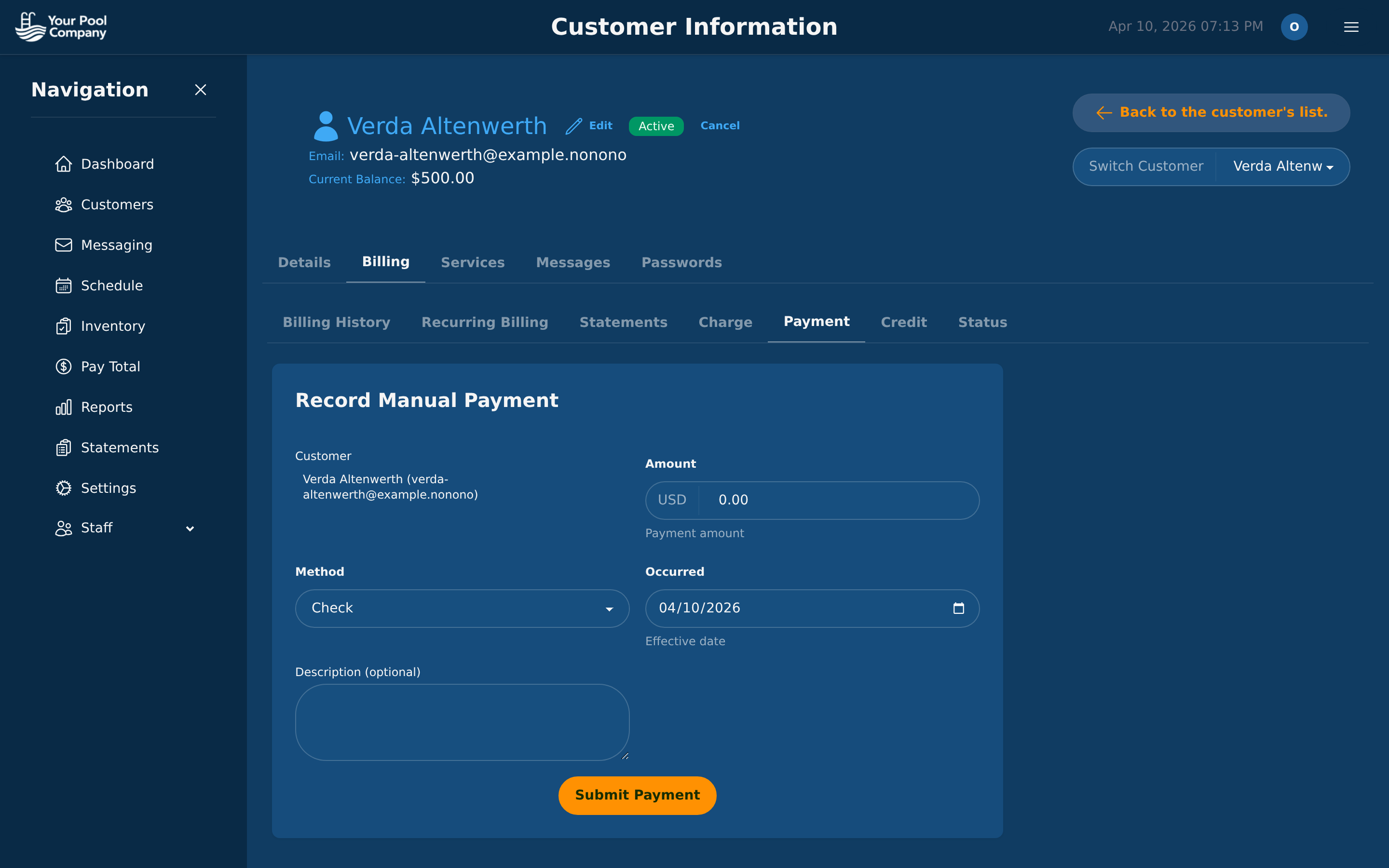Open Customers from the sidebar icon
This screenshot has height=868, width=1389.
tap(64, 204)
